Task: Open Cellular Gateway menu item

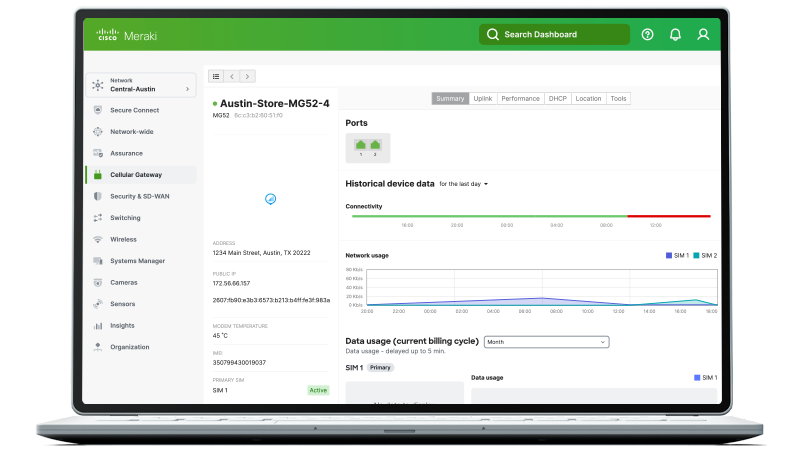Action: click(141, 174)
